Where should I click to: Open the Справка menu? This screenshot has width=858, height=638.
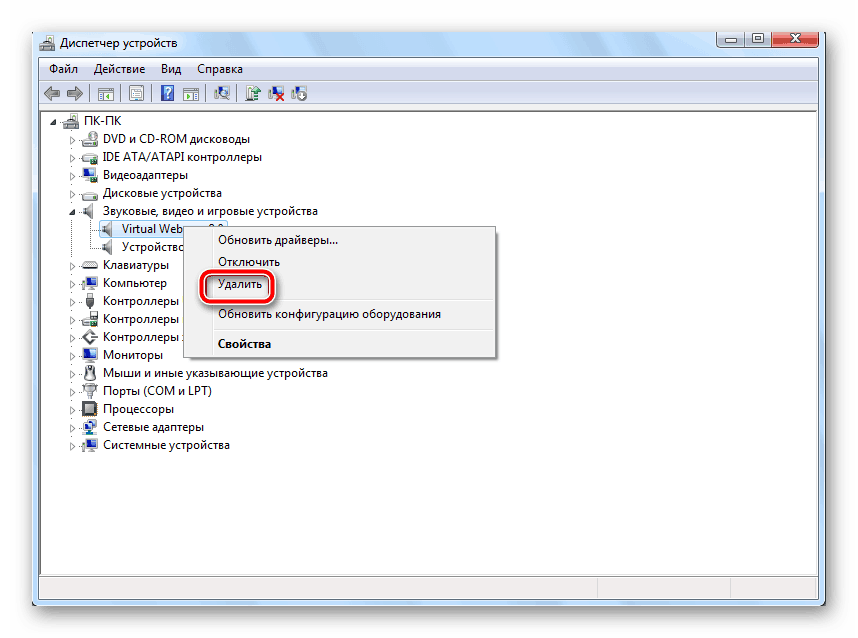point(220,69)
